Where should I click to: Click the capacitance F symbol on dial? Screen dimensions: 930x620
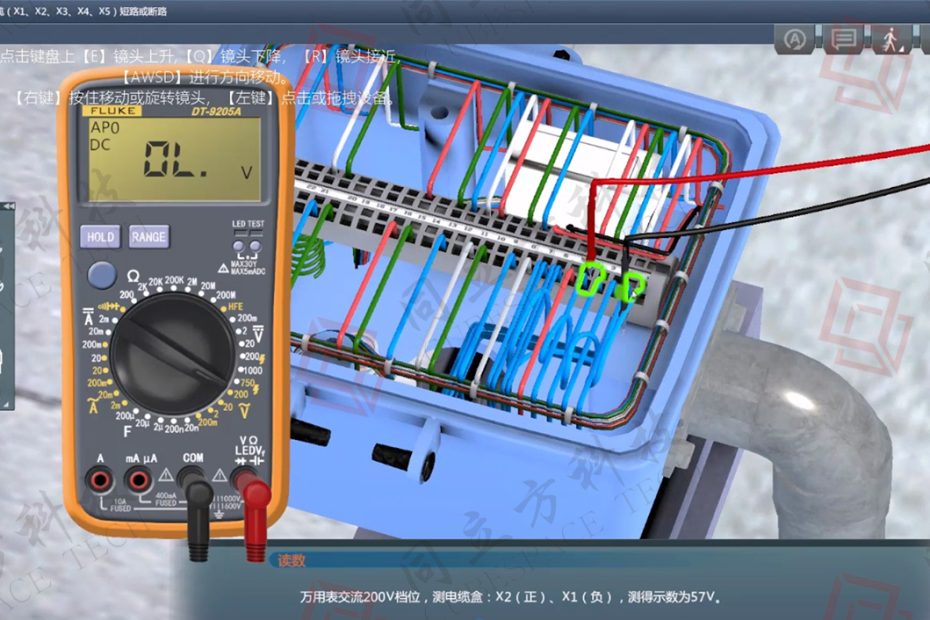click(x=127, y=431)
